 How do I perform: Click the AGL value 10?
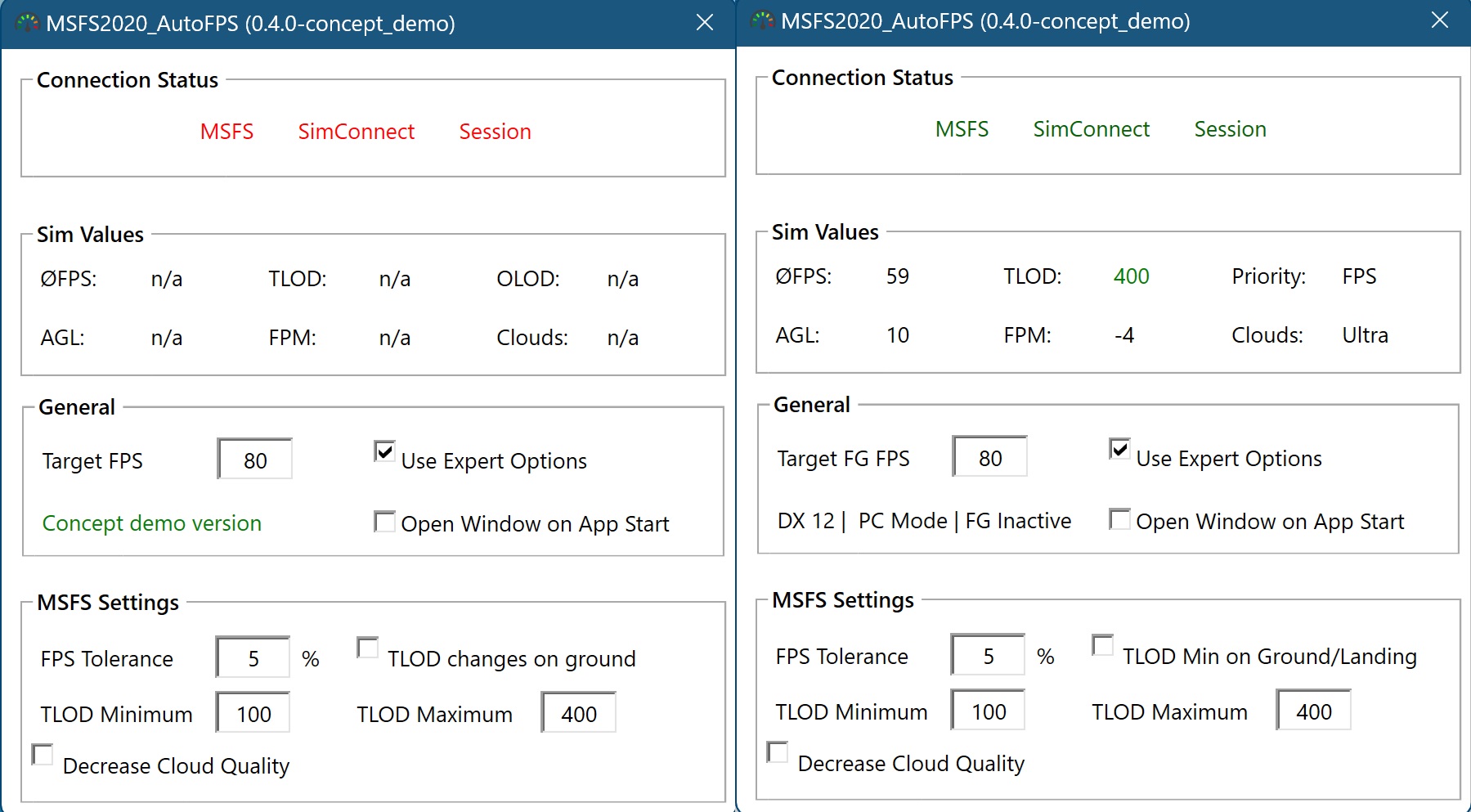897,335
